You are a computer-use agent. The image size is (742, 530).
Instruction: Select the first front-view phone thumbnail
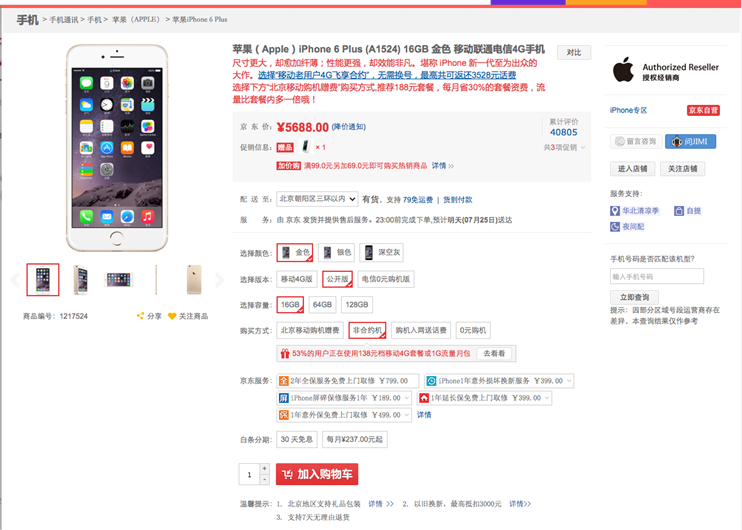tap(43, 280)
